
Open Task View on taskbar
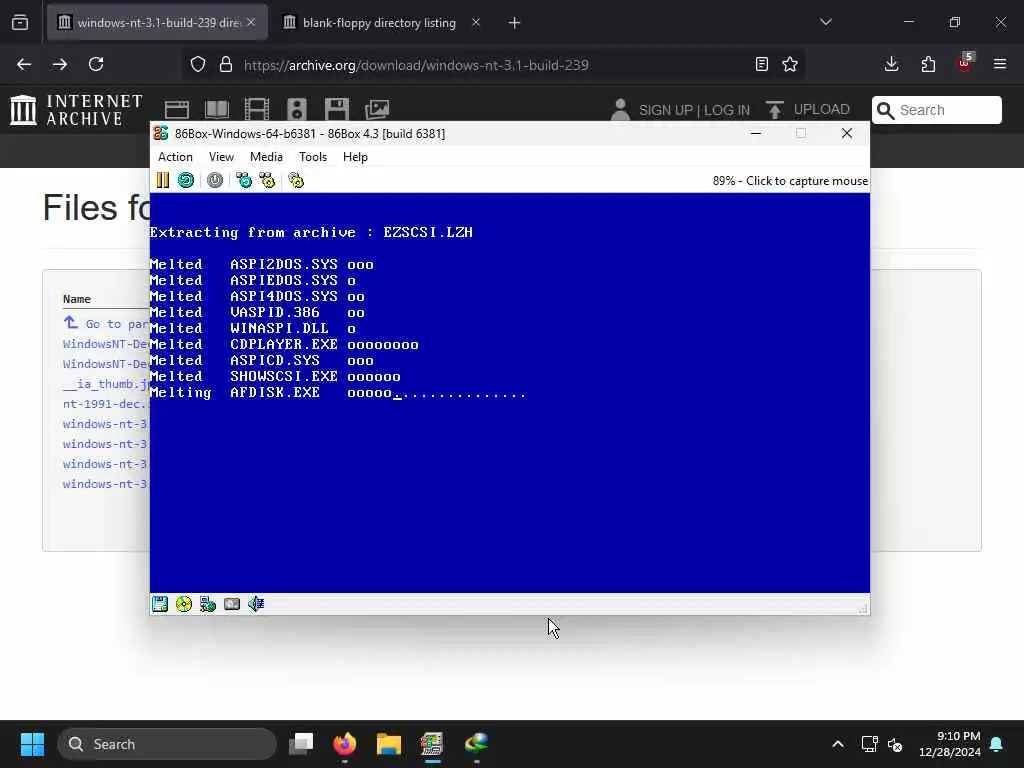click(301, 744)
